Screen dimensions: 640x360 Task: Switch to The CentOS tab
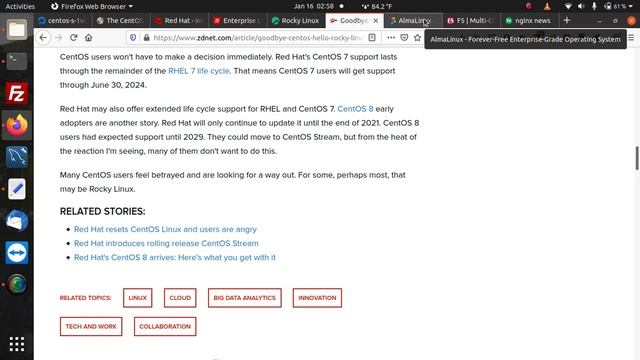(121, 20)
